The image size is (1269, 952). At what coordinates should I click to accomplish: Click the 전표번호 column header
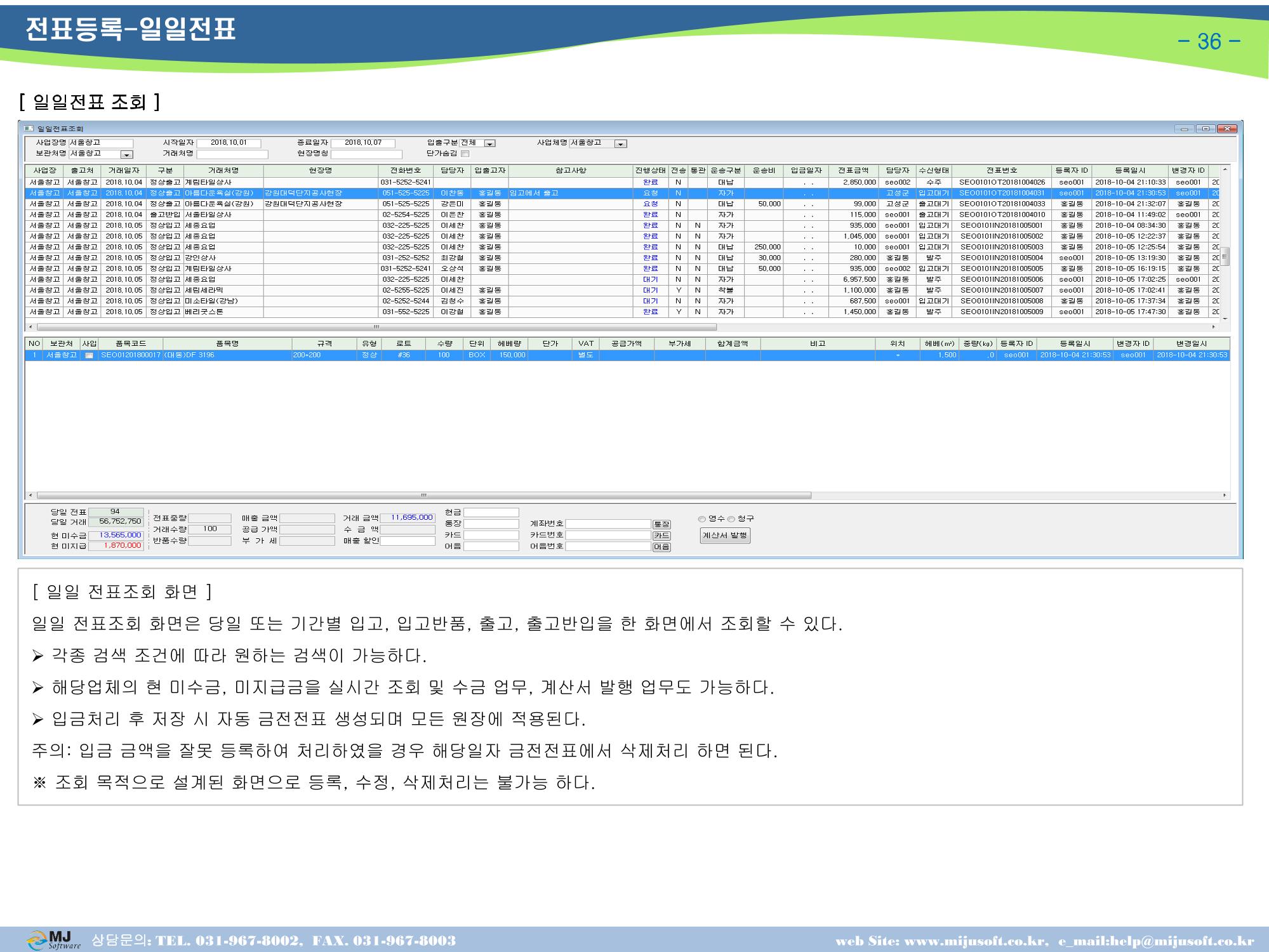1002,171
